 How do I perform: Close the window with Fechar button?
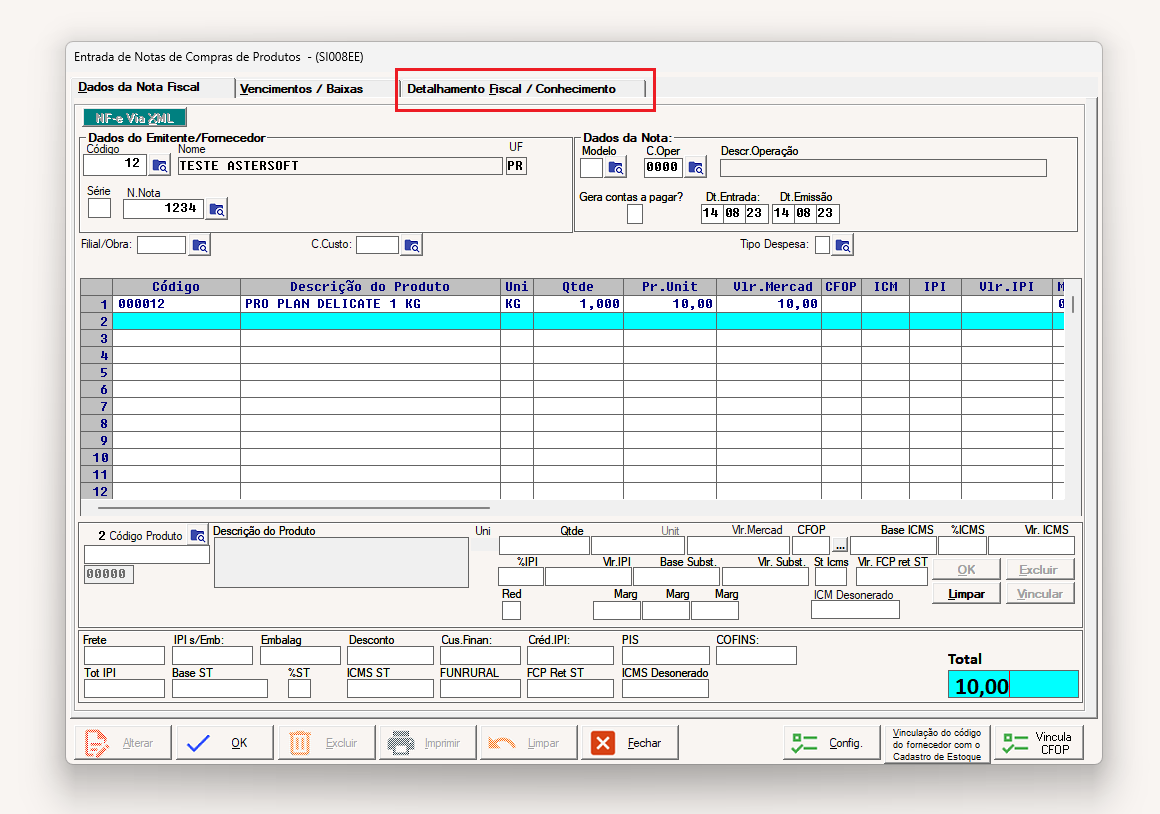(x=630, y=743)
